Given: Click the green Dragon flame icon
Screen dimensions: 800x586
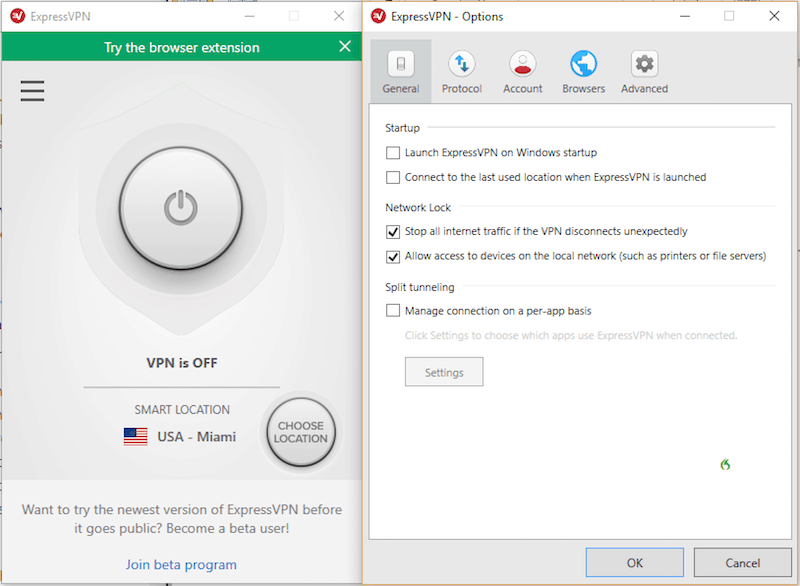Looking at the screenshot, I should (725, 464).
